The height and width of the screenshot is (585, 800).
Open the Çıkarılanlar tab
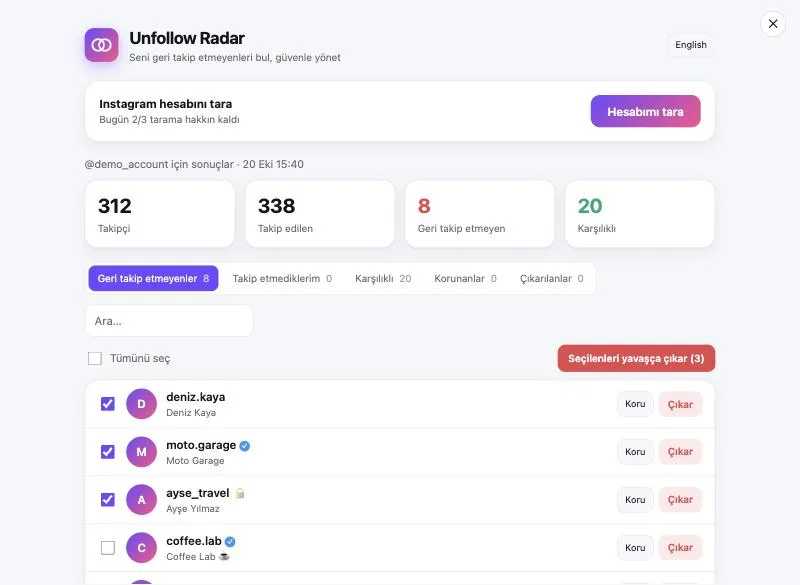[x=552, y=278]
